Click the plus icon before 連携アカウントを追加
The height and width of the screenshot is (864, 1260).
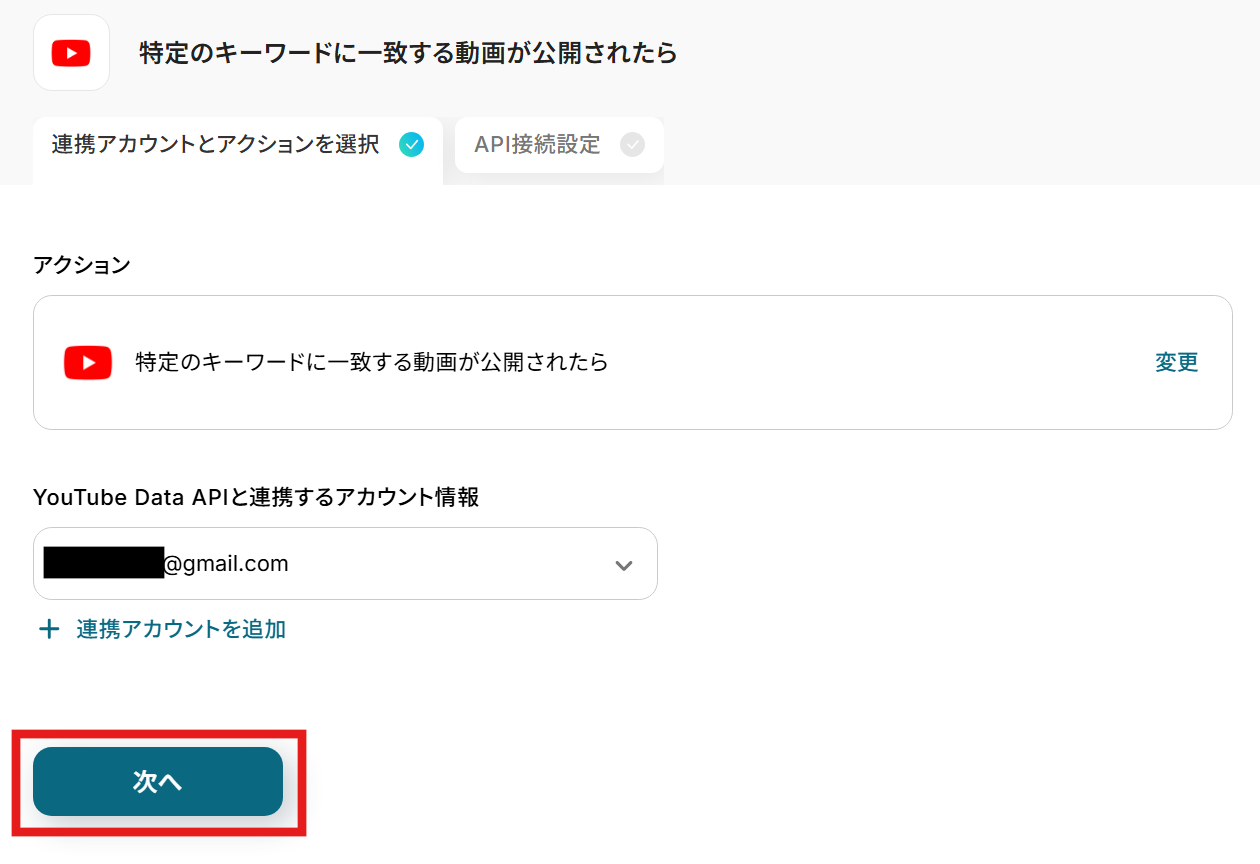pyautogui.click(x=48, y=629)
